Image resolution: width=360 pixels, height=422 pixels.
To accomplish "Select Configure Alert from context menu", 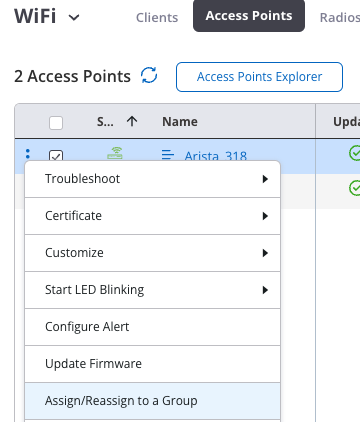I will tap(153, 327).
